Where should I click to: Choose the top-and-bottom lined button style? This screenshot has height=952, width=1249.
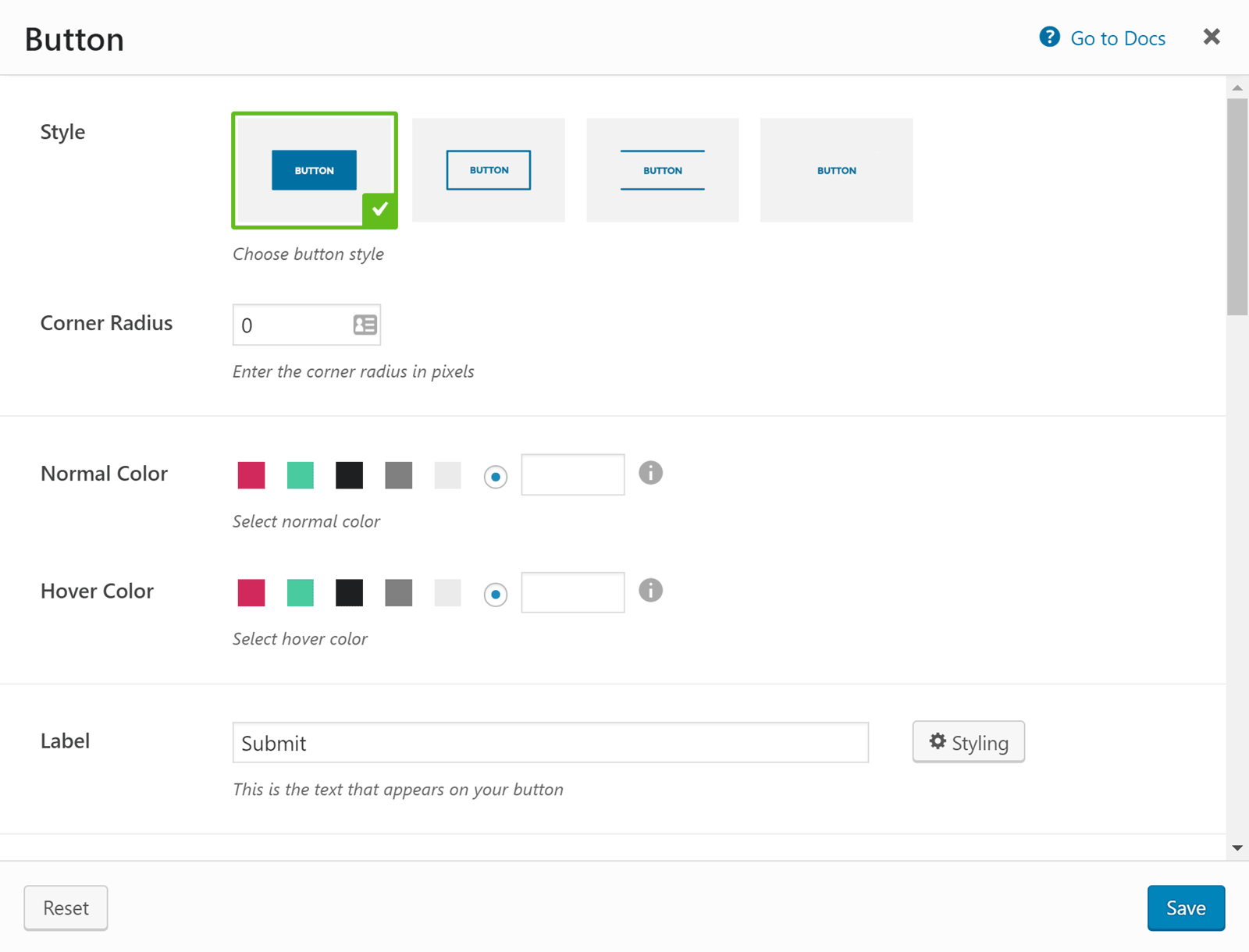coord(662,170)
